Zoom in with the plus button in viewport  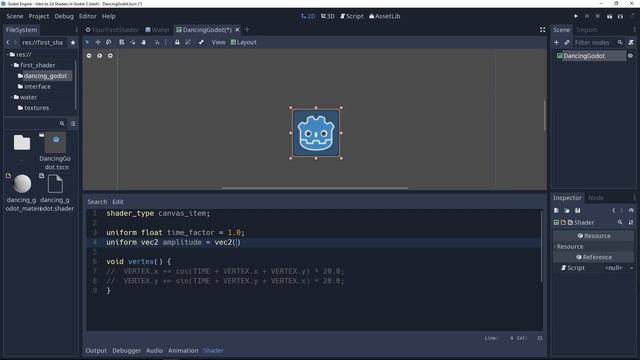pyautogui.click(x=110, y=56)
